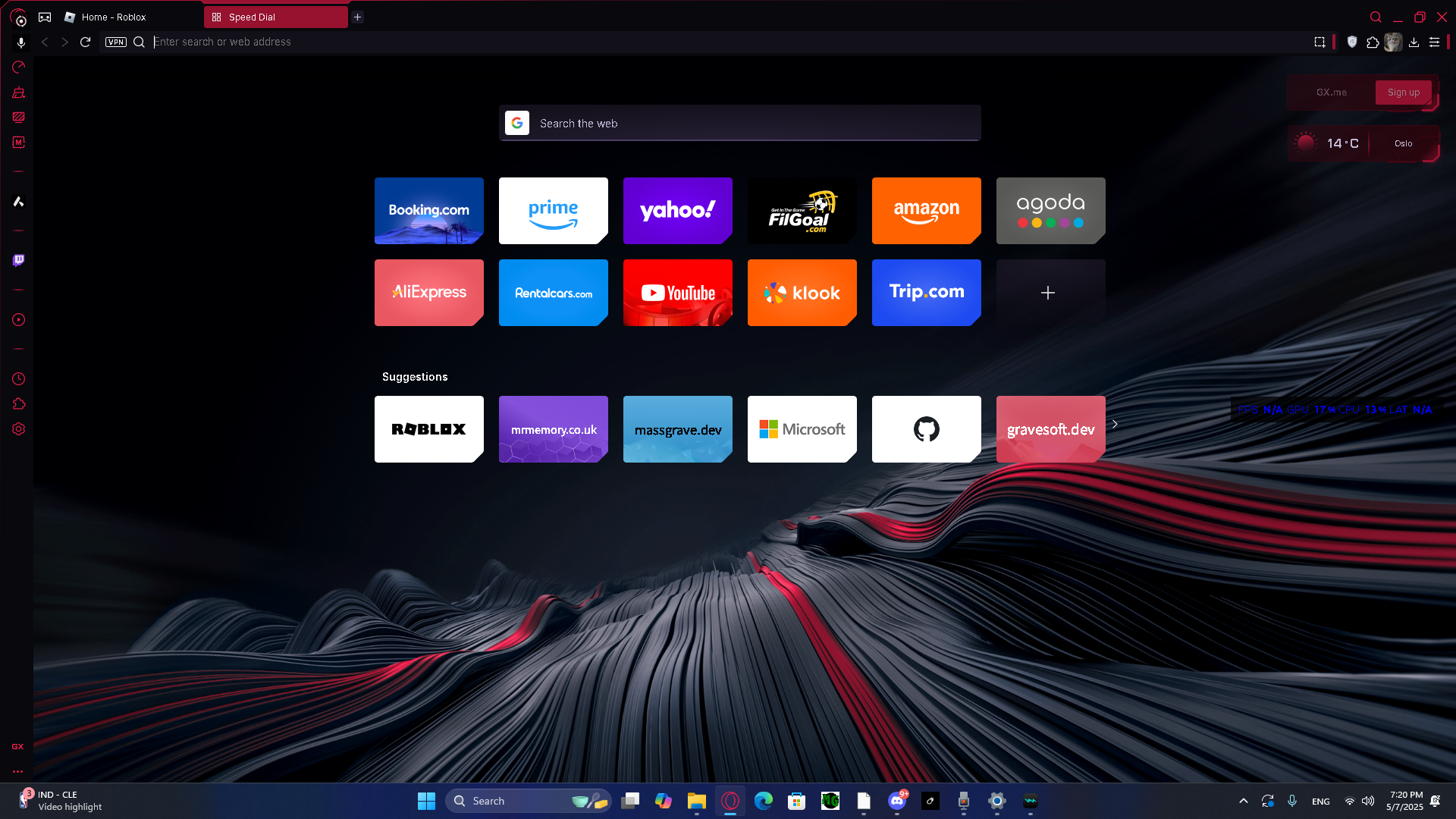The height and width of the screenshot is (819, 1456).
Task: Toggle the ad blocker shield icon
Action: click(1352, 42)
